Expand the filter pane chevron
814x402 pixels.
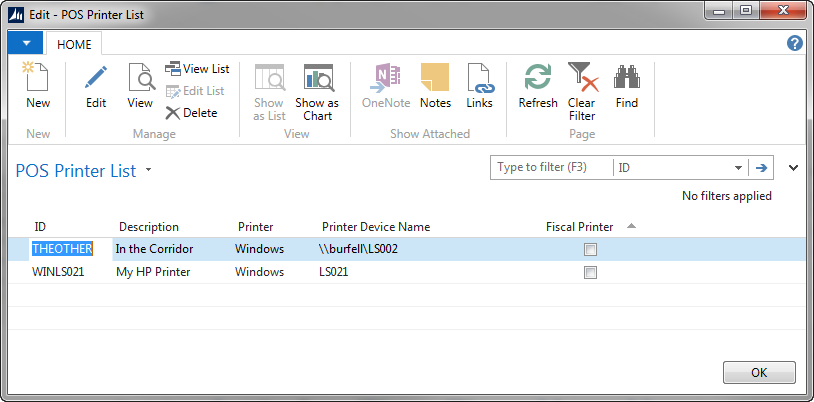click(x=794, y=168)
